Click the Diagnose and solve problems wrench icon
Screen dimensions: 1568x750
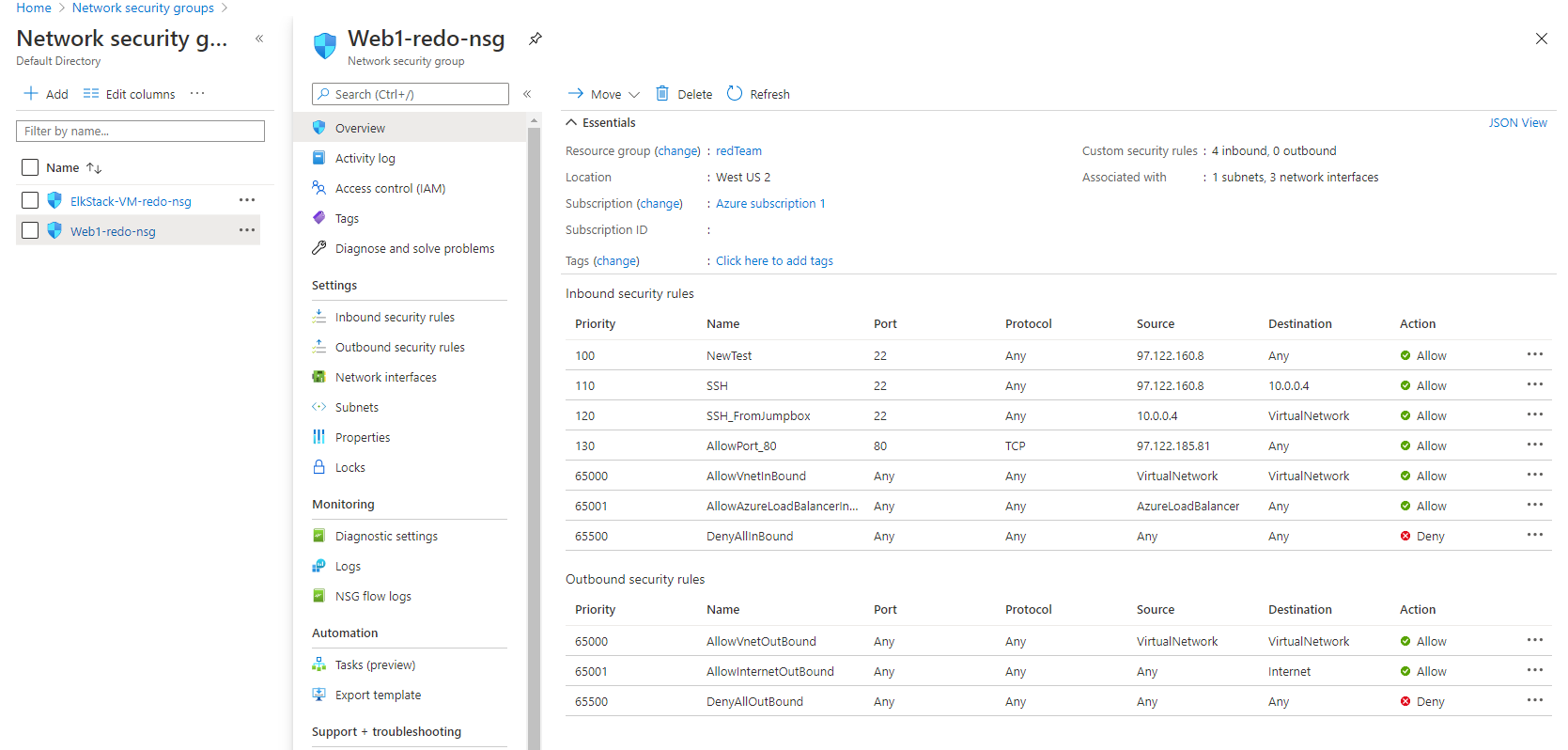pos(319,248)
